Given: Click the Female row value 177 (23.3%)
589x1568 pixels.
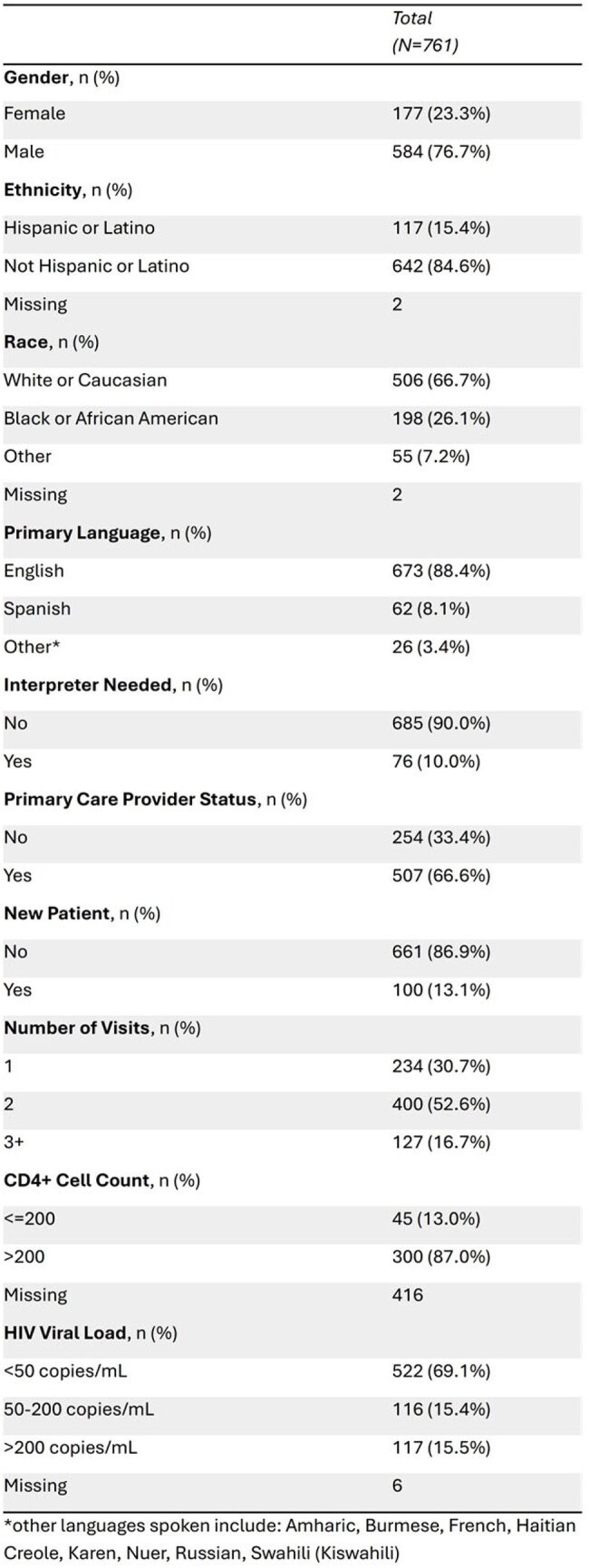Looking at the screenshot, I should click(x=441, y=113).
